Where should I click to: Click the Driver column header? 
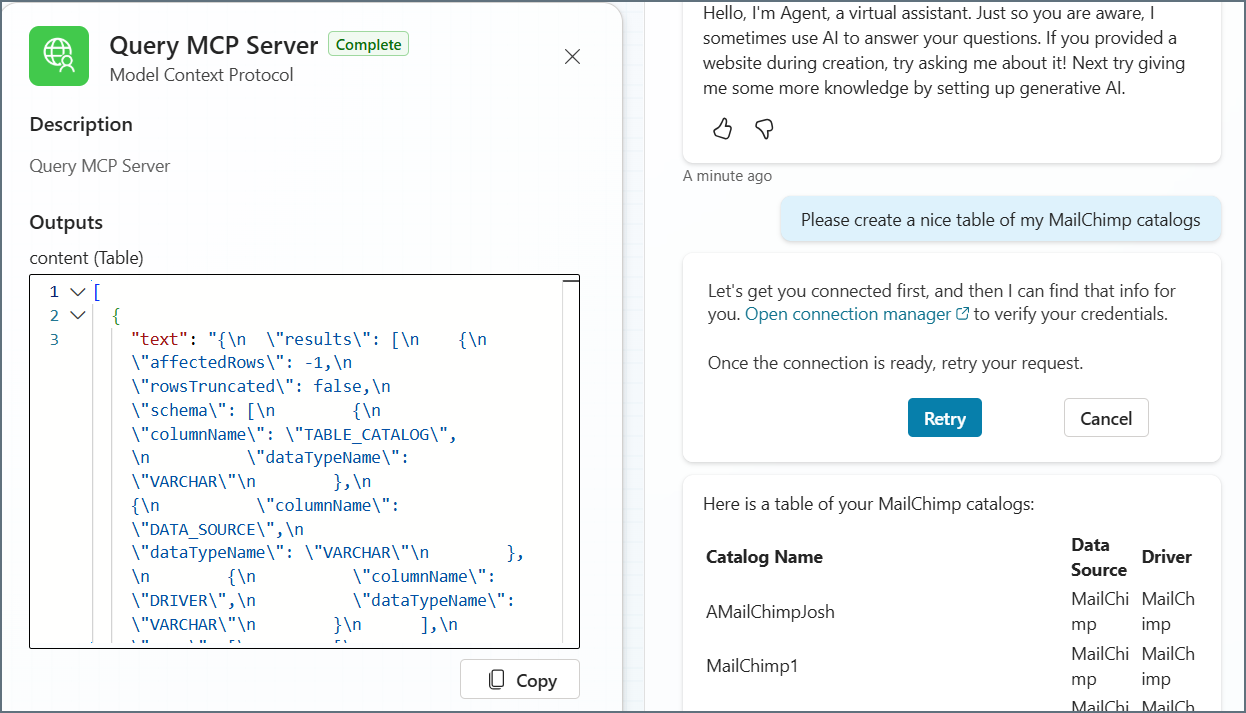coord(1167,557)
